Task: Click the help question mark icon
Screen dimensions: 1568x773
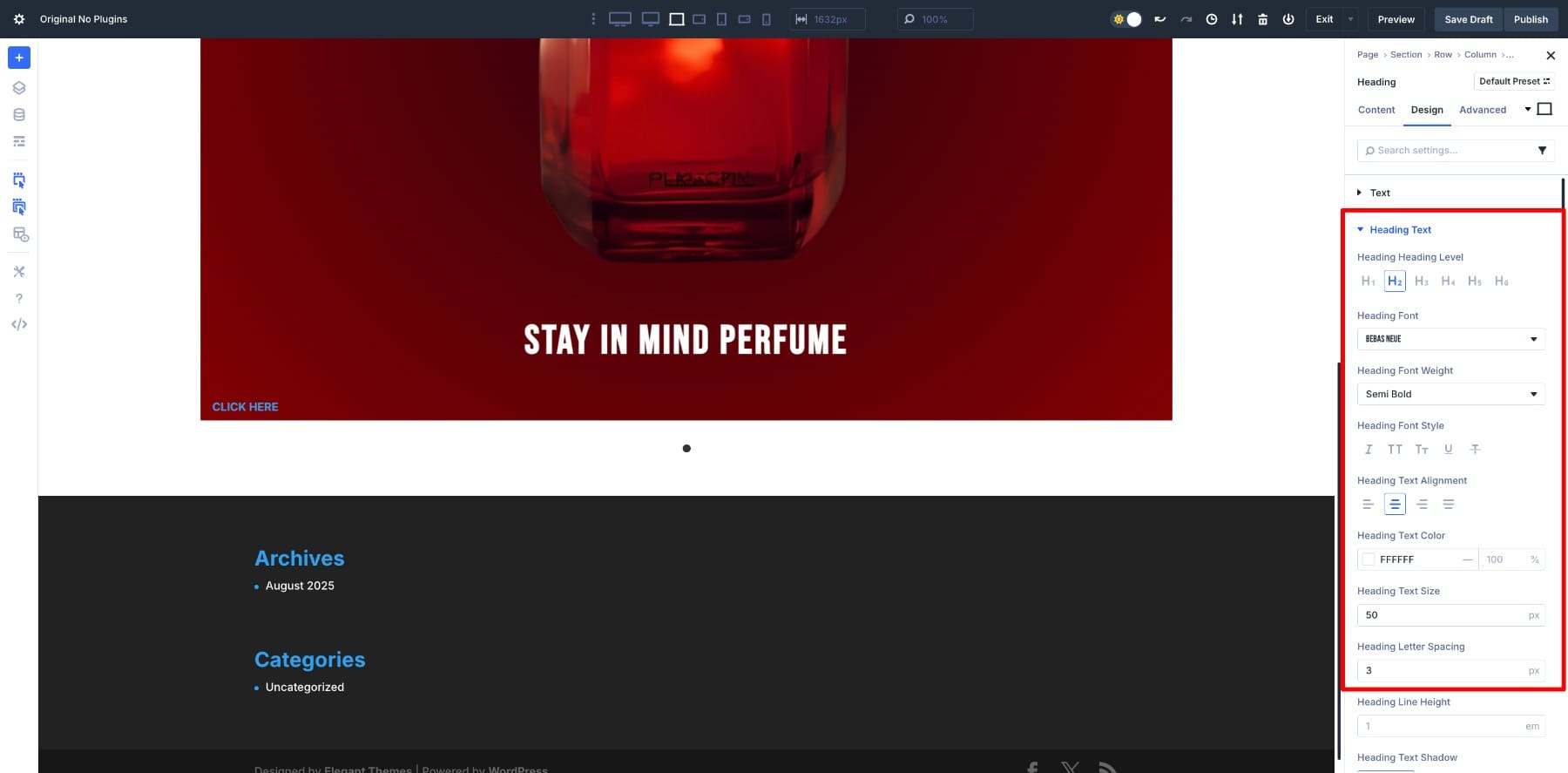Action: [x=19, y=298]
